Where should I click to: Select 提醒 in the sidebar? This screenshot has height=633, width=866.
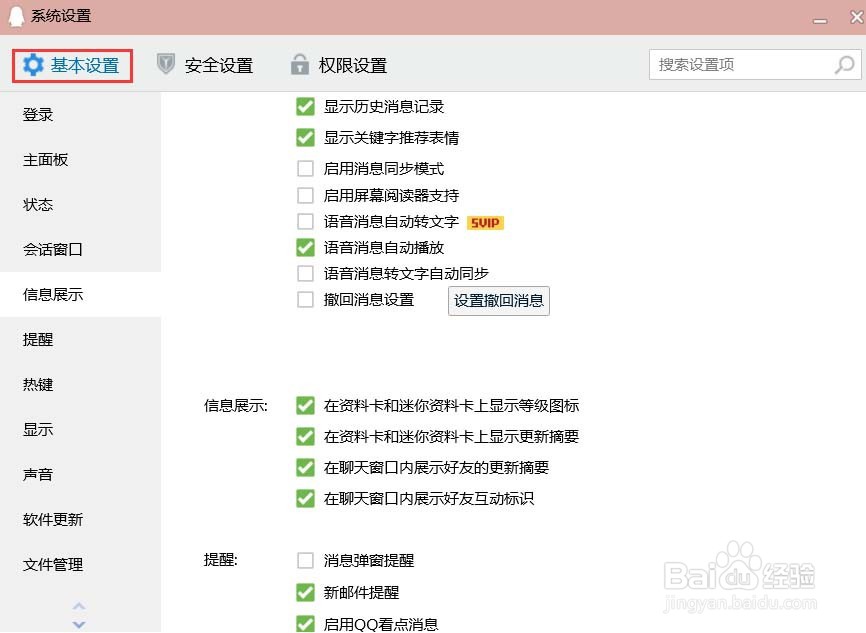tap(81, 339)
